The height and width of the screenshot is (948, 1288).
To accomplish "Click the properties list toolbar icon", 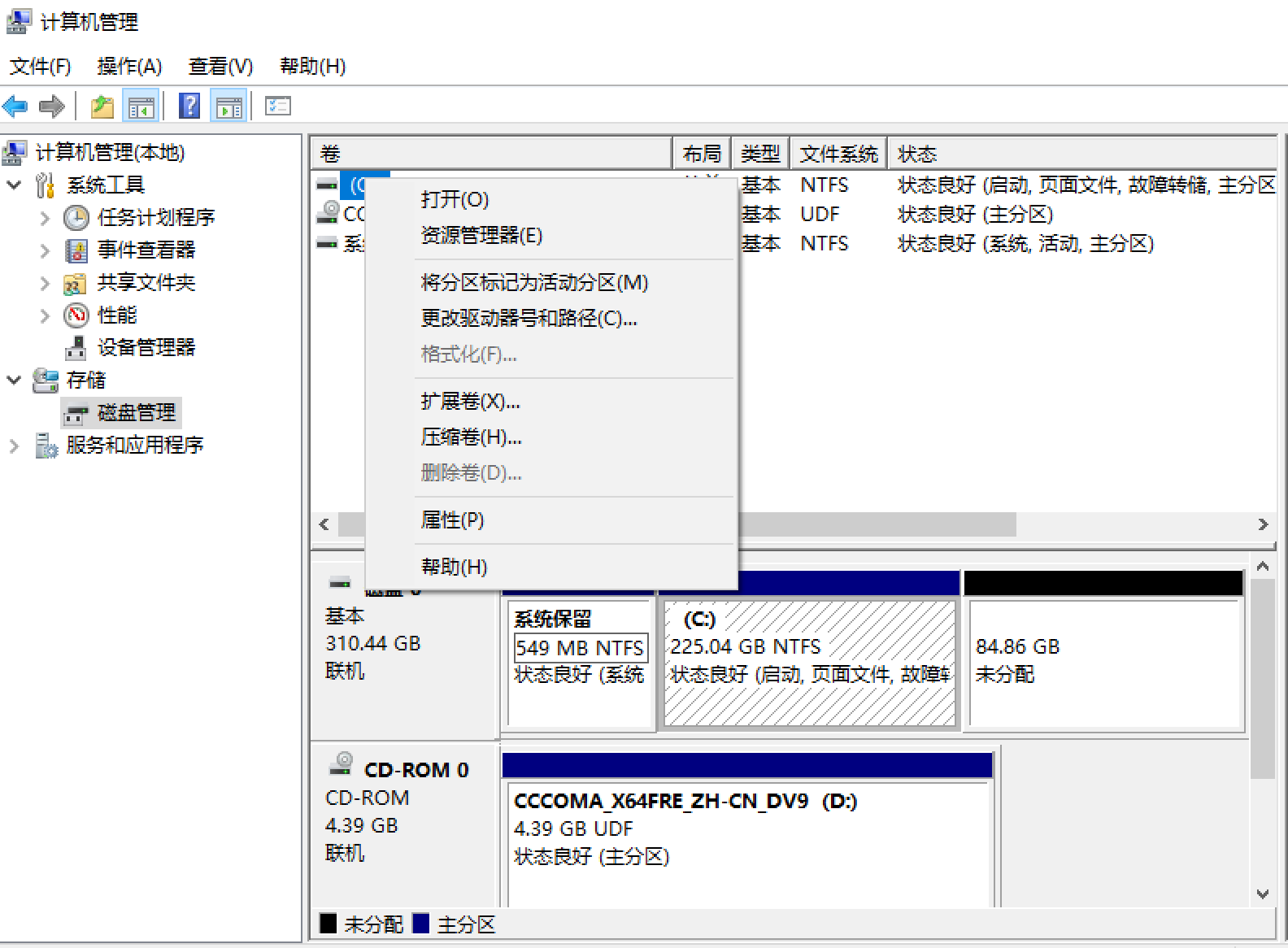I will pyautogui.click(x=278, y=106).
